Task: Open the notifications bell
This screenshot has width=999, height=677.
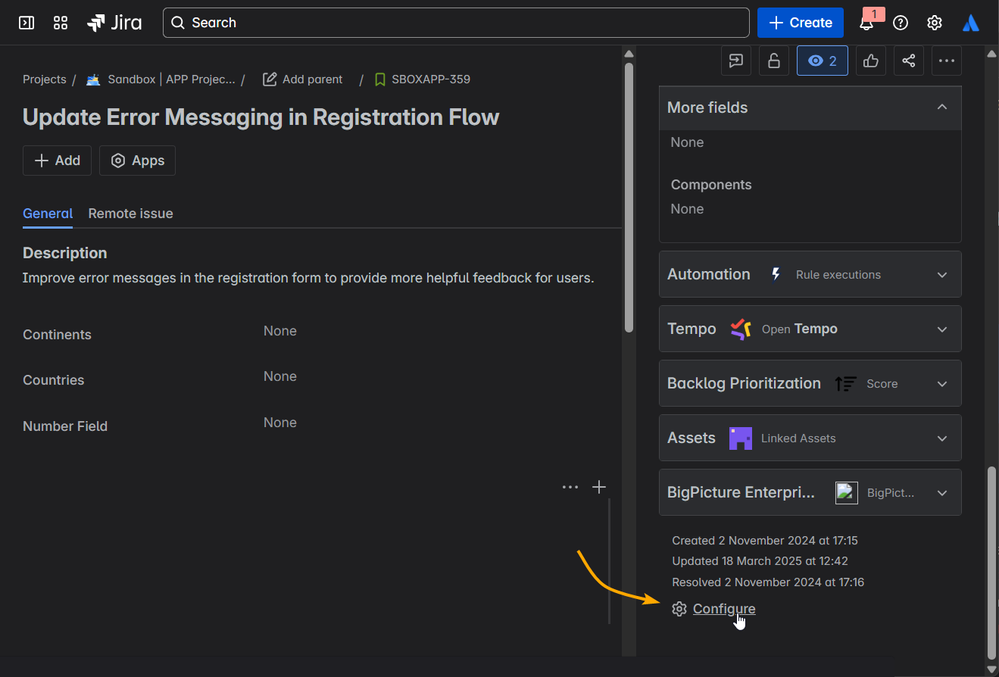Action: point(866,23)
